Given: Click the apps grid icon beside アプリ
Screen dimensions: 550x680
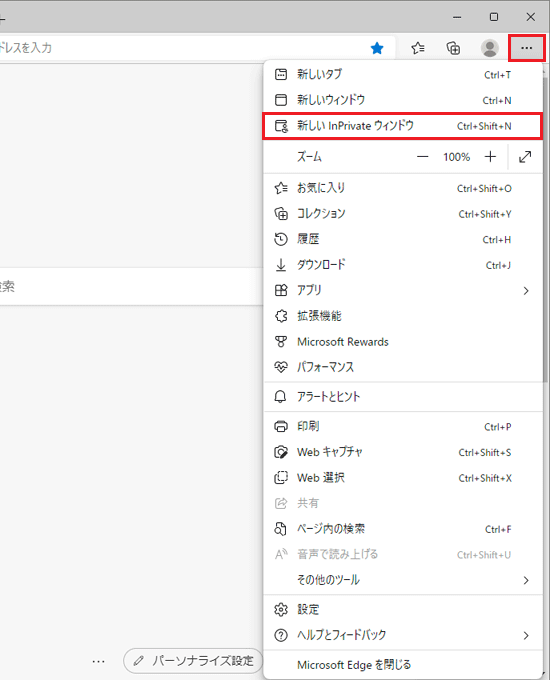Looking at the screenshot, I should click(x=281, y=291).
